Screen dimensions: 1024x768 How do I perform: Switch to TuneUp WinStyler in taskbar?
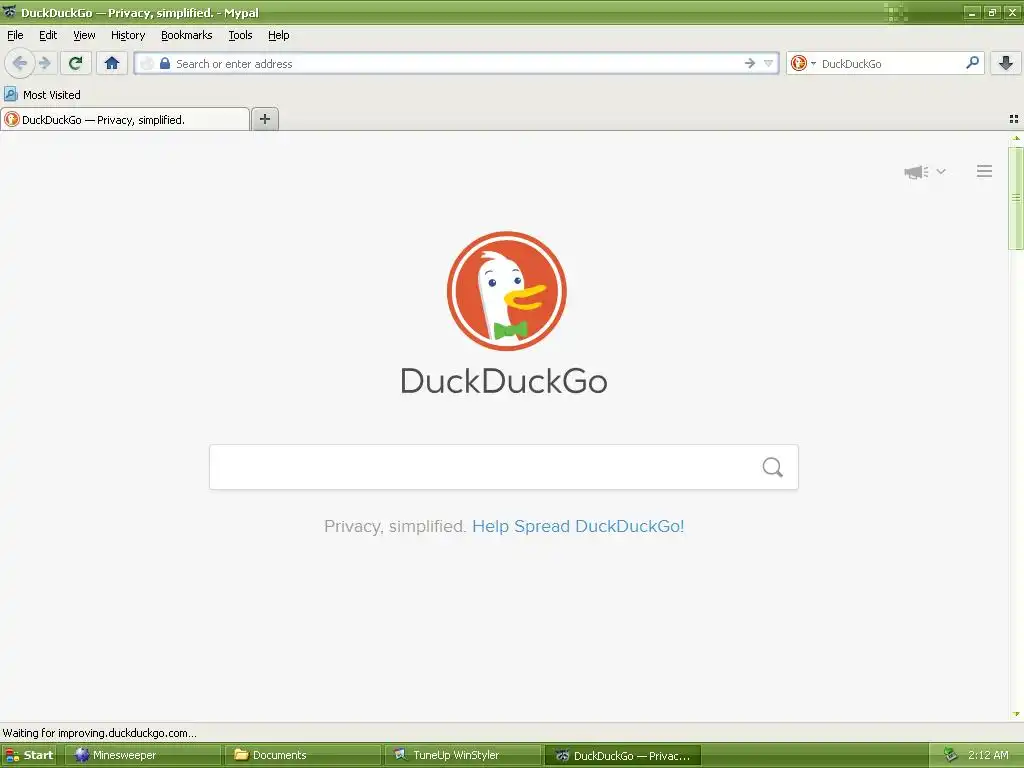coord(463,756)
